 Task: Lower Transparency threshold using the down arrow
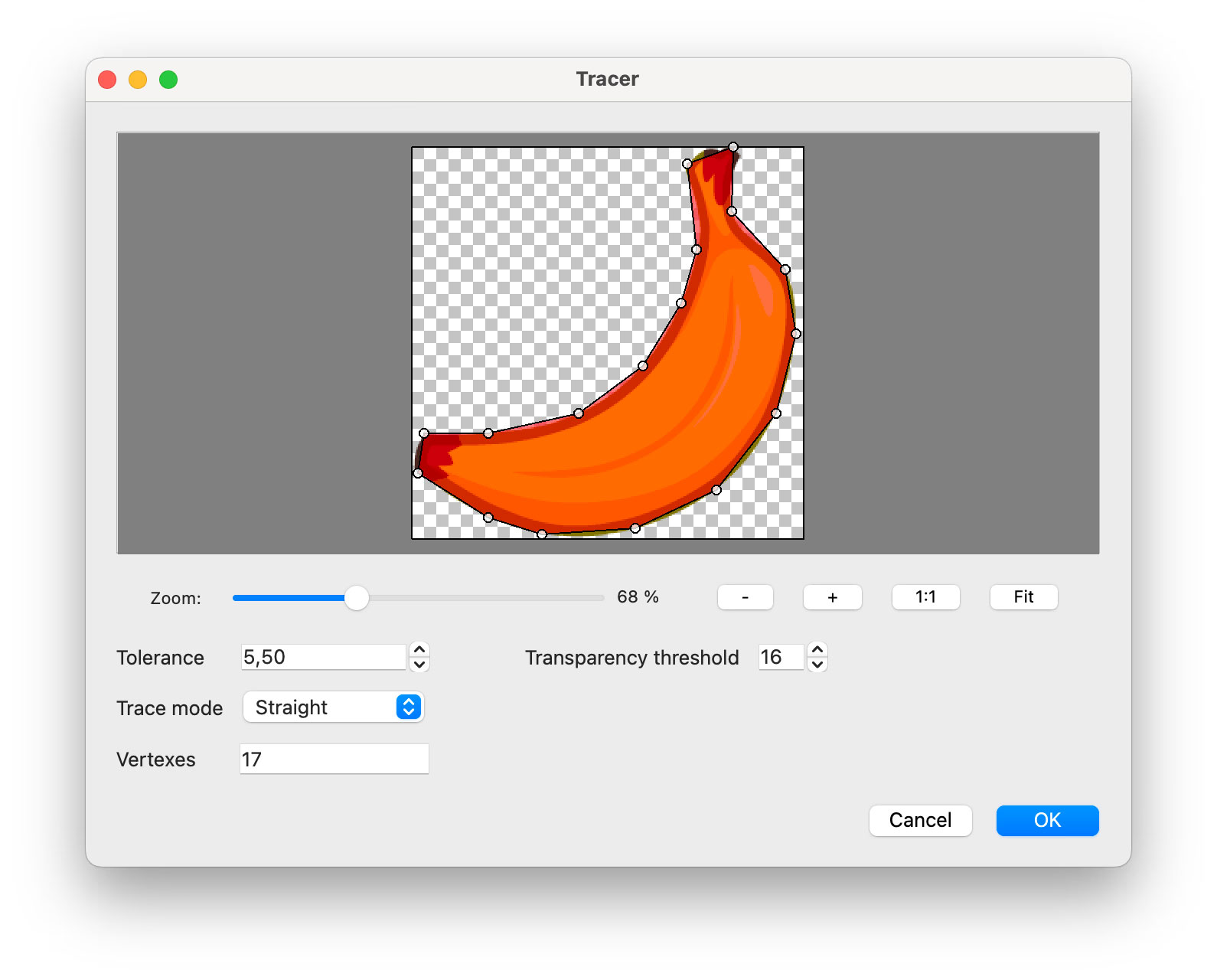[817, 665]
